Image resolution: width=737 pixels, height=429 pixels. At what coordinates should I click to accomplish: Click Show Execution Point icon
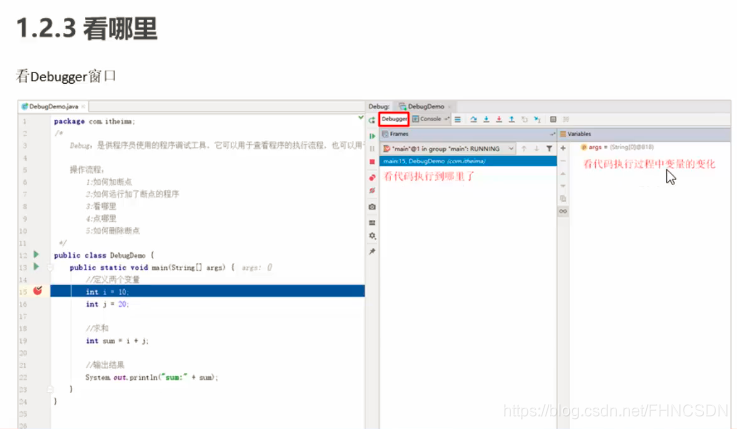pyautogui.click(x=457, y=119)
